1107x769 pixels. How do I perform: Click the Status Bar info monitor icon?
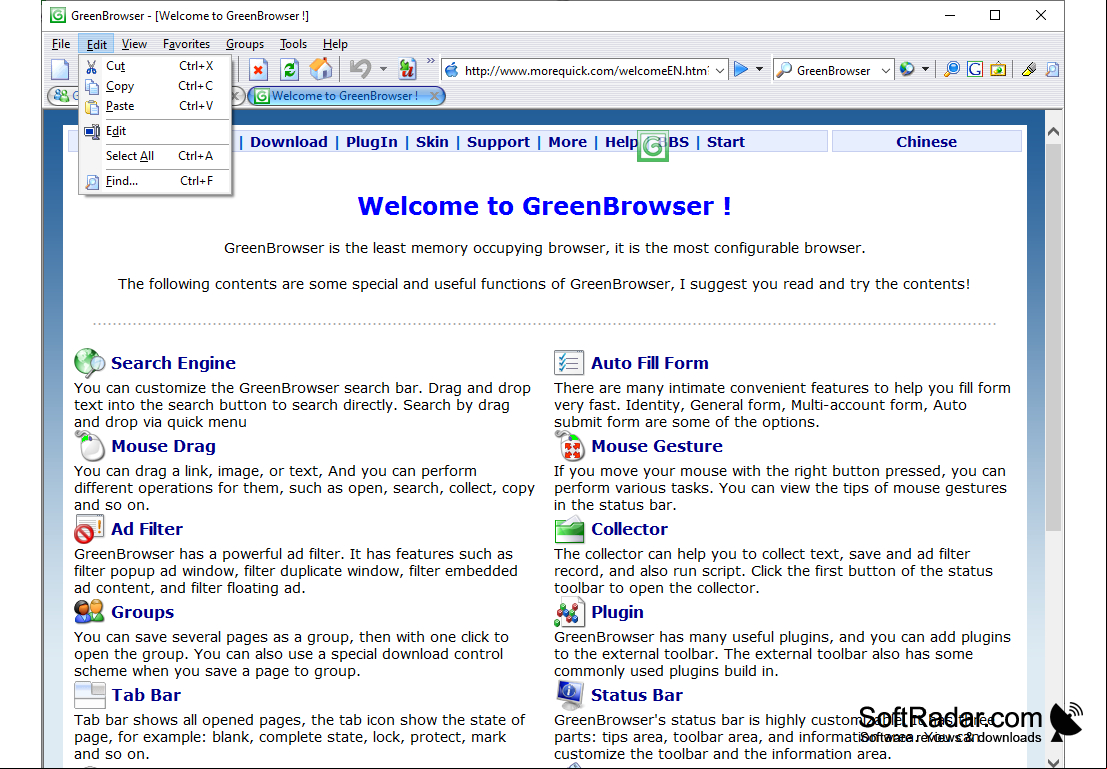tap(569, 695)
